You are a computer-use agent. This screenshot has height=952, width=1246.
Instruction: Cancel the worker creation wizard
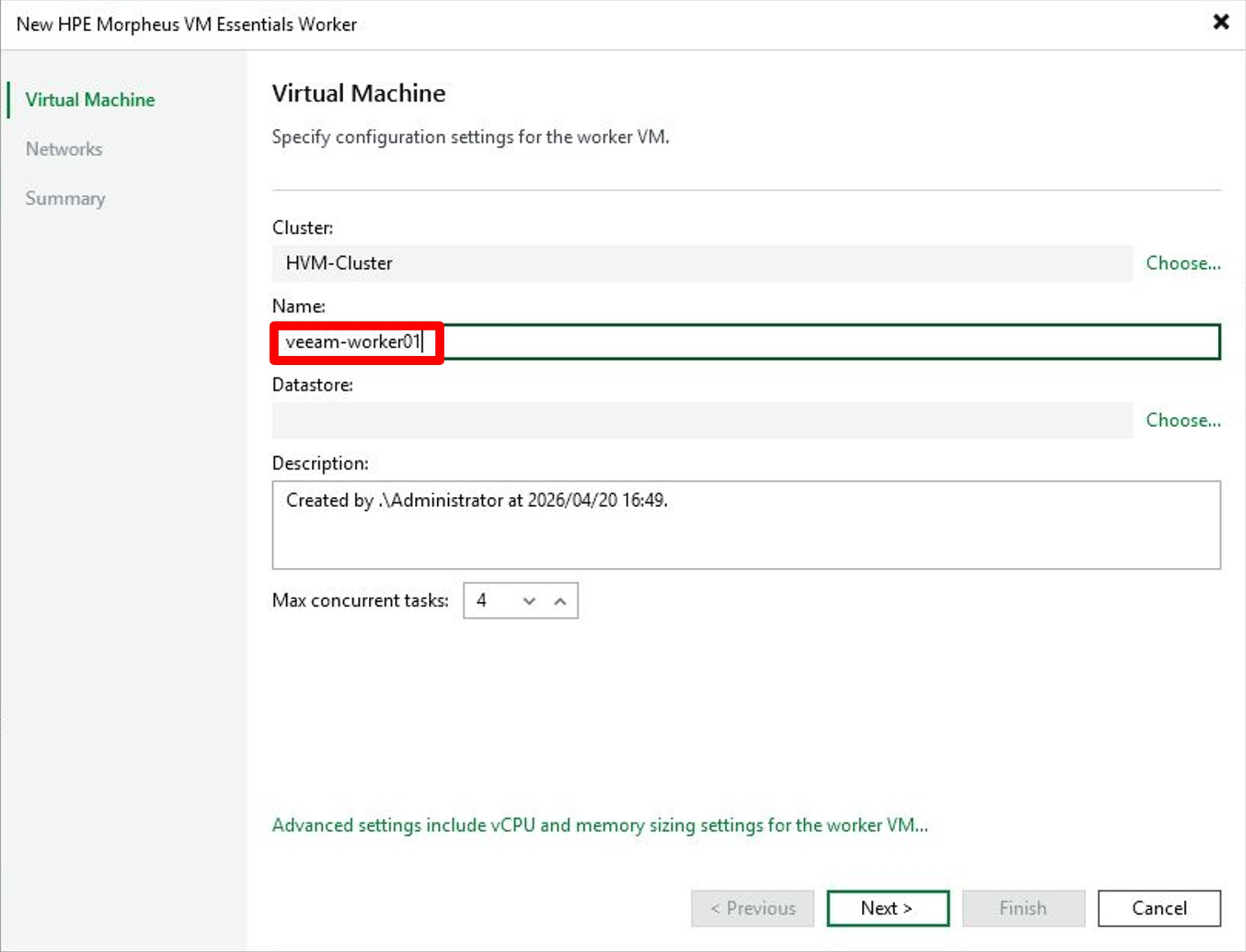(1159, 908)
